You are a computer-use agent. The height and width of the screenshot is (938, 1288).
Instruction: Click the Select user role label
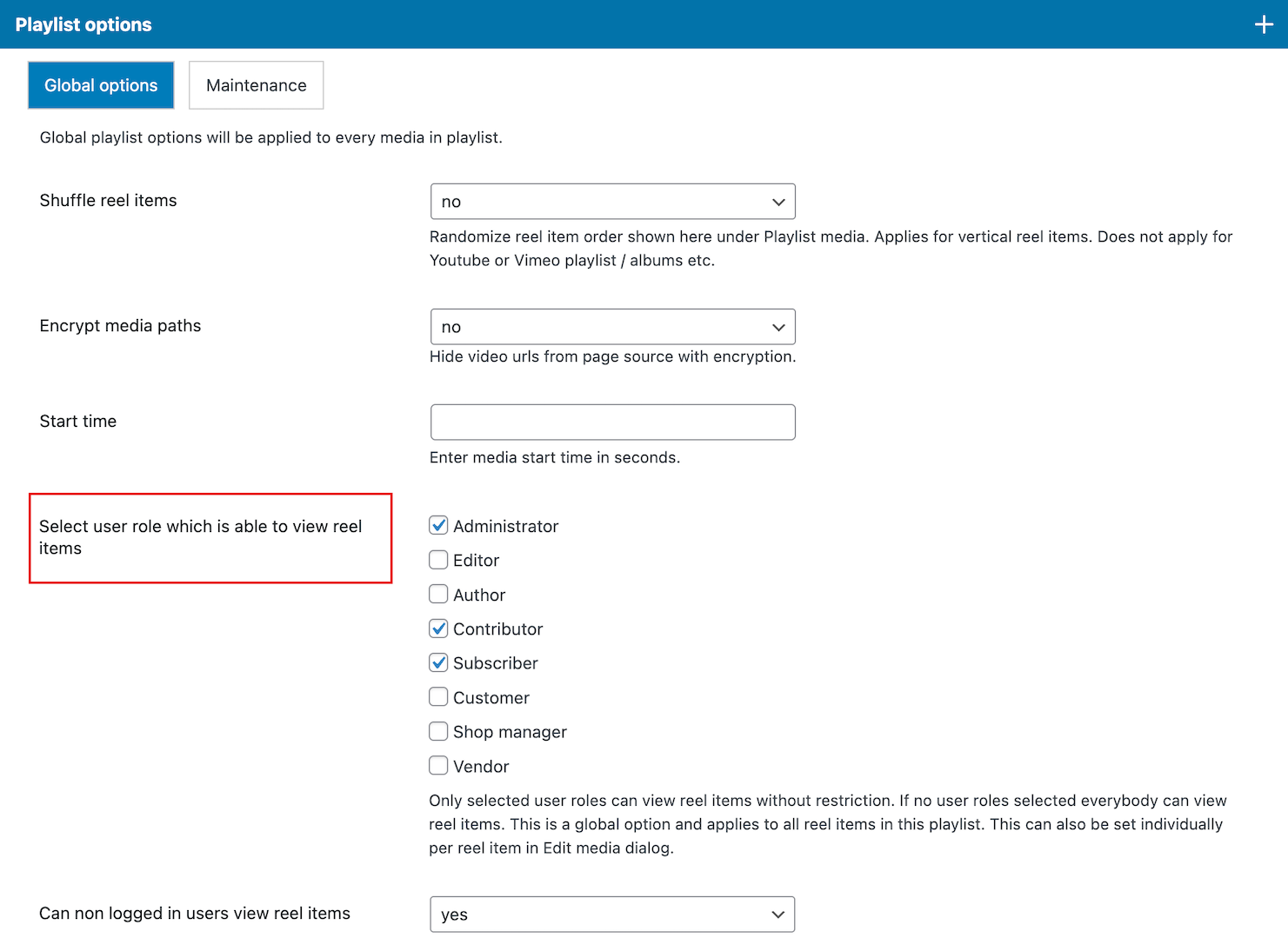(200, 537)
